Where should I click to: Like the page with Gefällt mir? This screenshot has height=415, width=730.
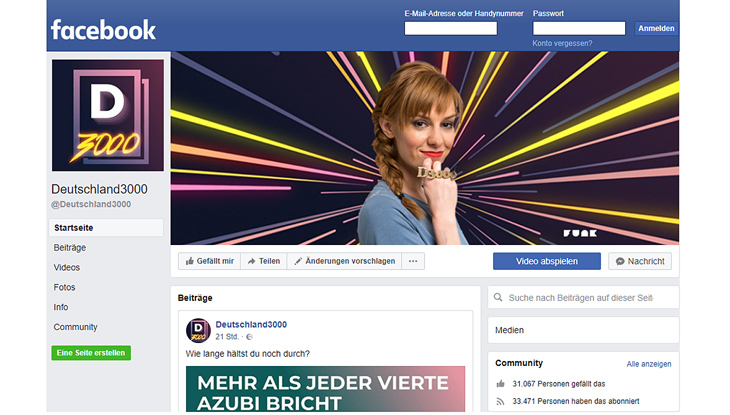210,261
